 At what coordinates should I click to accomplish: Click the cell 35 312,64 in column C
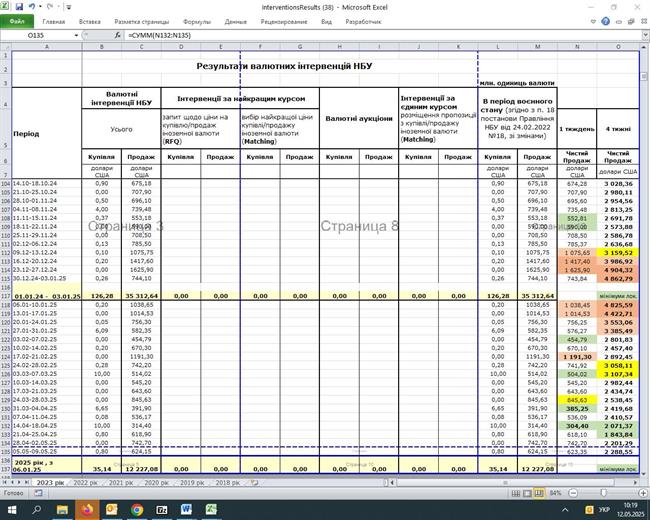[x=141, y=296]
